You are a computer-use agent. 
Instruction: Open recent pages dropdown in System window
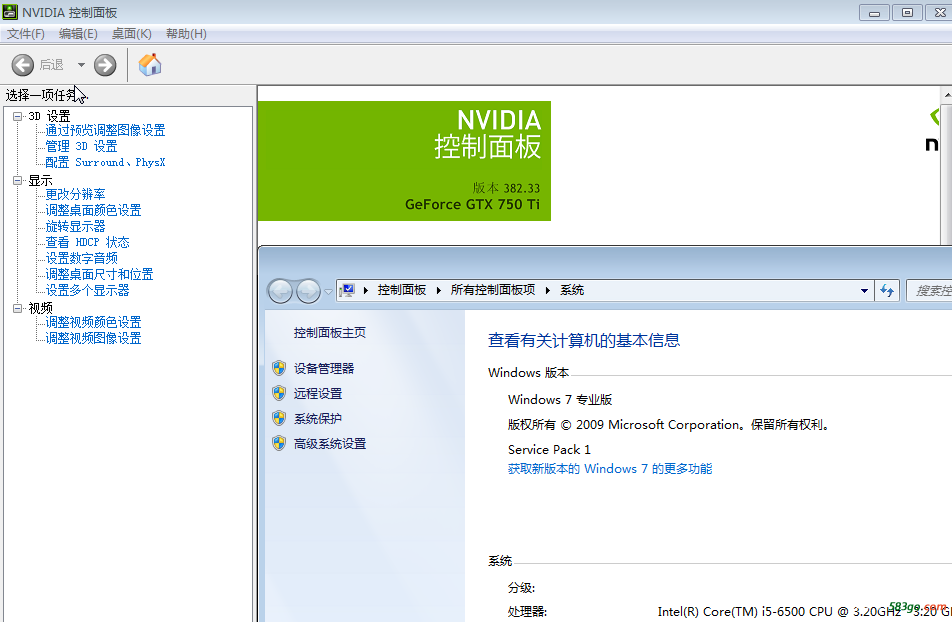click(x=328, y=292)
